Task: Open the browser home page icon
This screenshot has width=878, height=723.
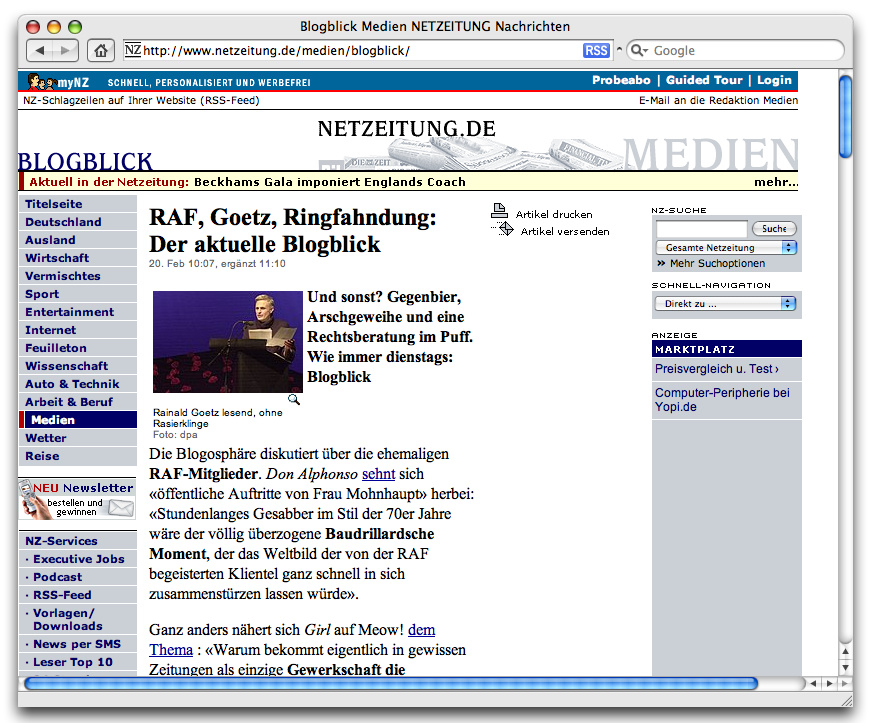Action: point(101,50)
